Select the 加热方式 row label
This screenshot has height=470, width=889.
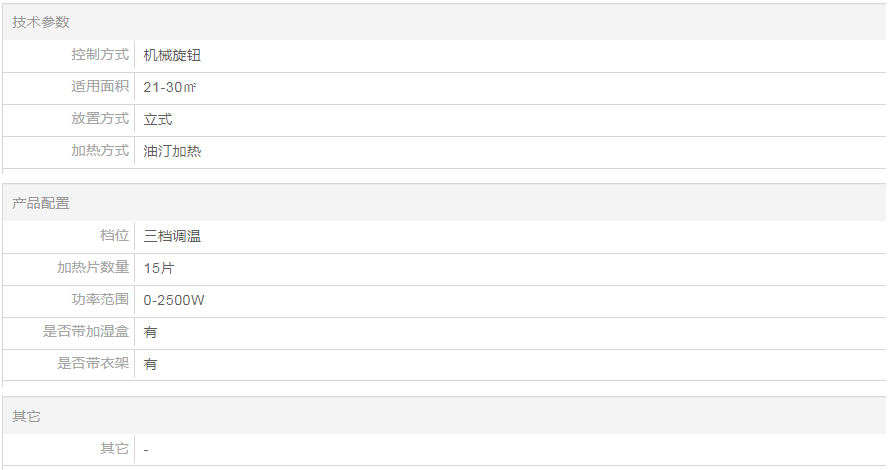coord(100,151)
